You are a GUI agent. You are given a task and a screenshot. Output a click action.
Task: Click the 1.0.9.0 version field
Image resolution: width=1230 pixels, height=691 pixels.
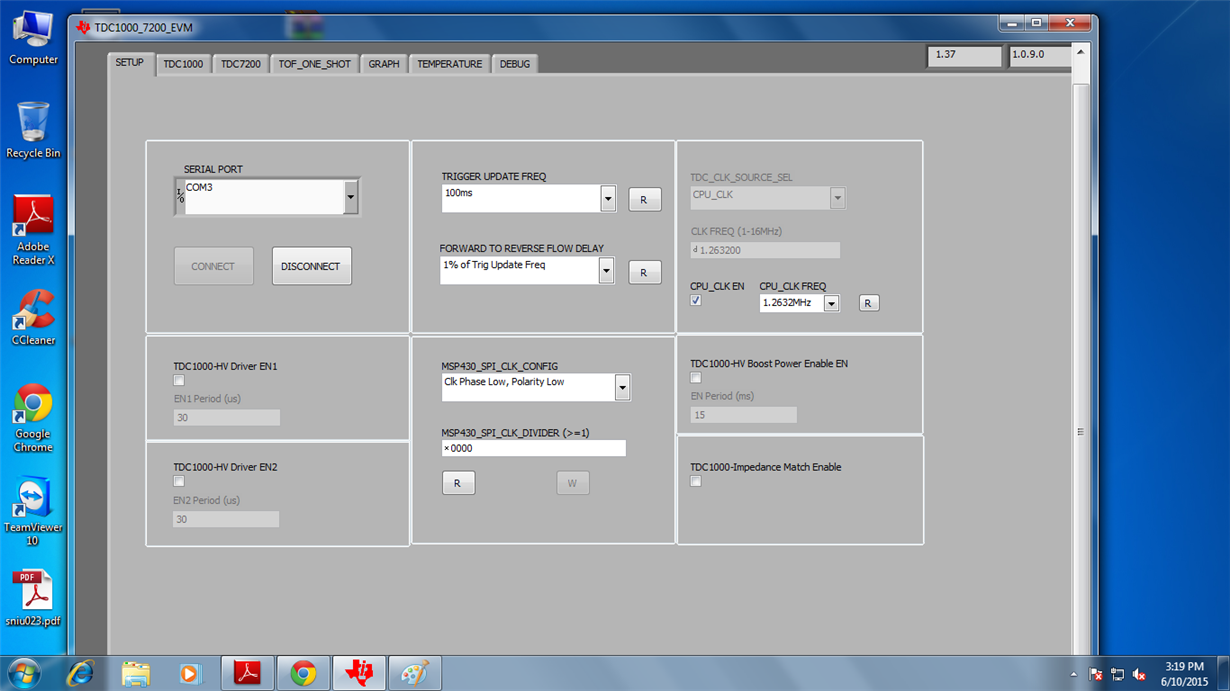click(x=1039, y=56)
